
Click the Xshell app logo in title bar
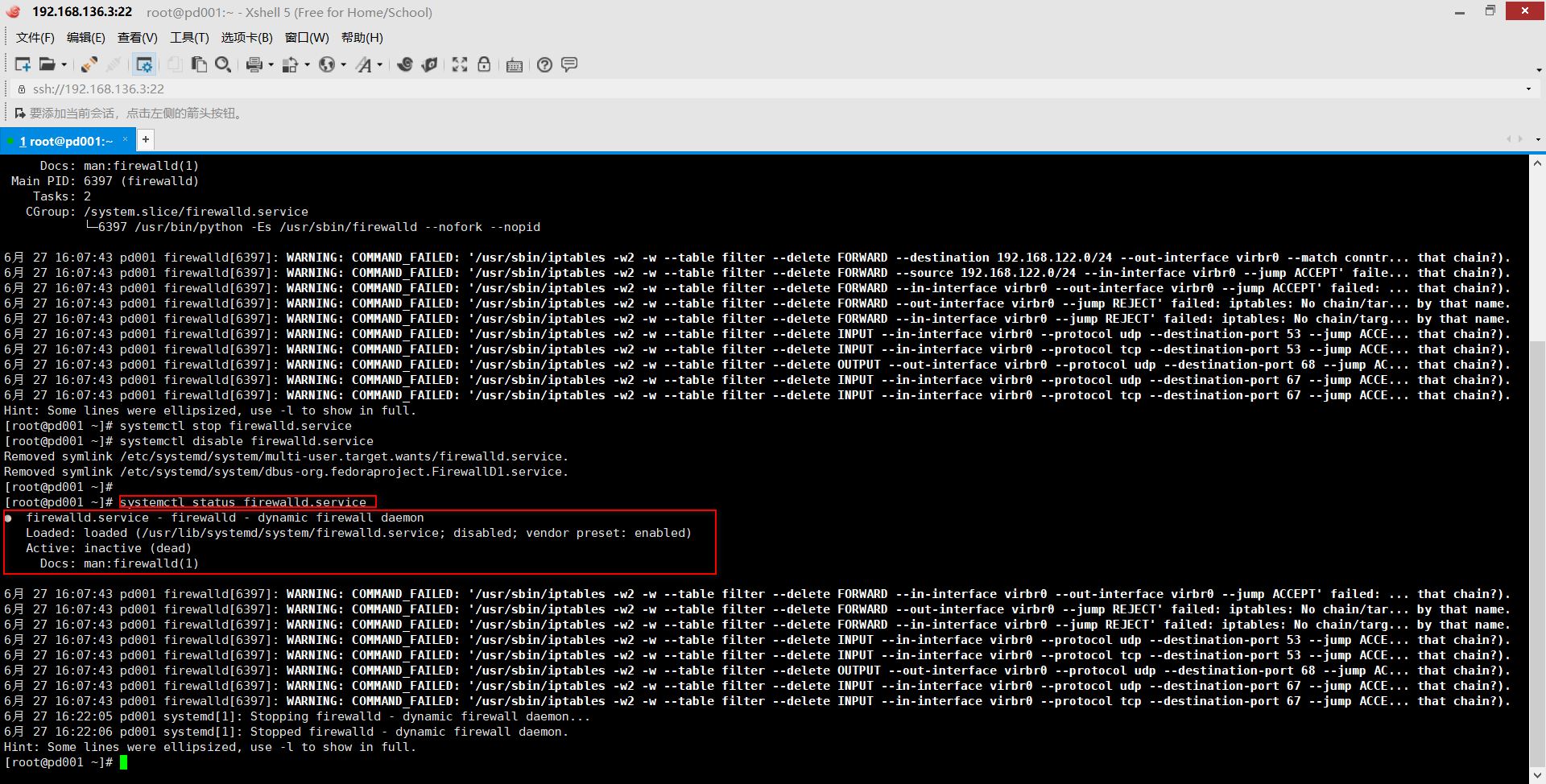click(x=13, y=12)
